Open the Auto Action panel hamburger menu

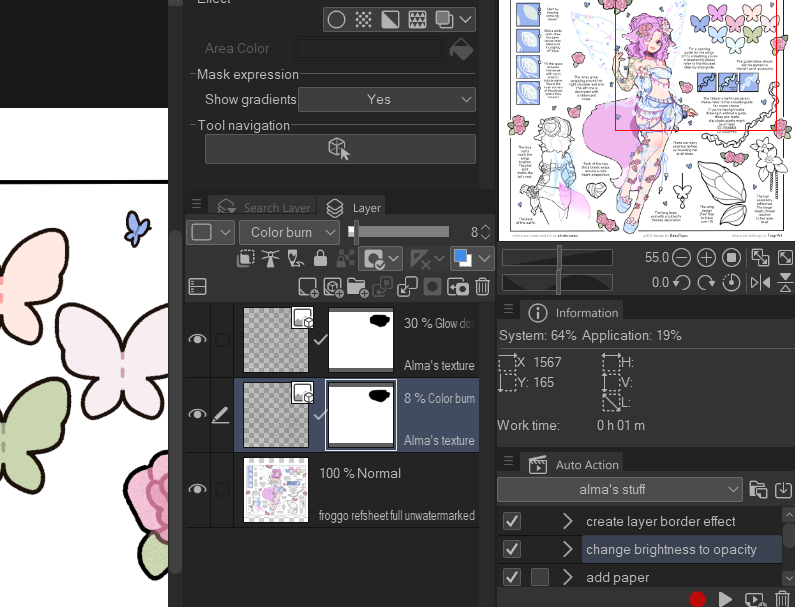tap(508, 461)
